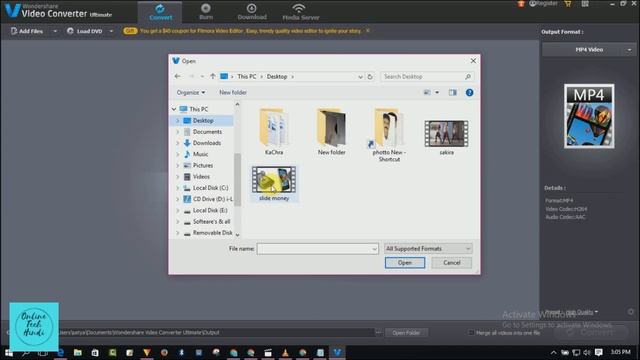Screen dimensions: 640x360
Task: Refresh the Desktop folder listing
Action: click(x=370, y=77)
